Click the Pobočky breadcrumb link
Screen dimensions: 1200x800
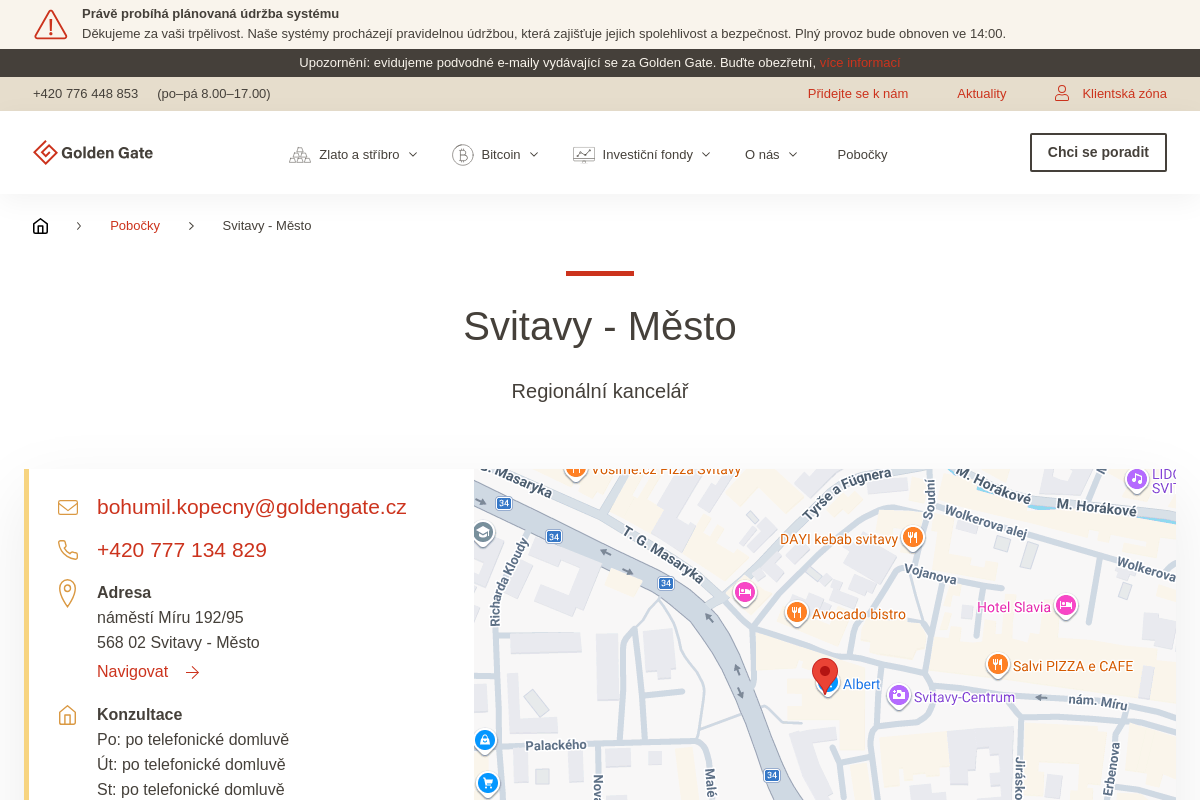(135, 226)
